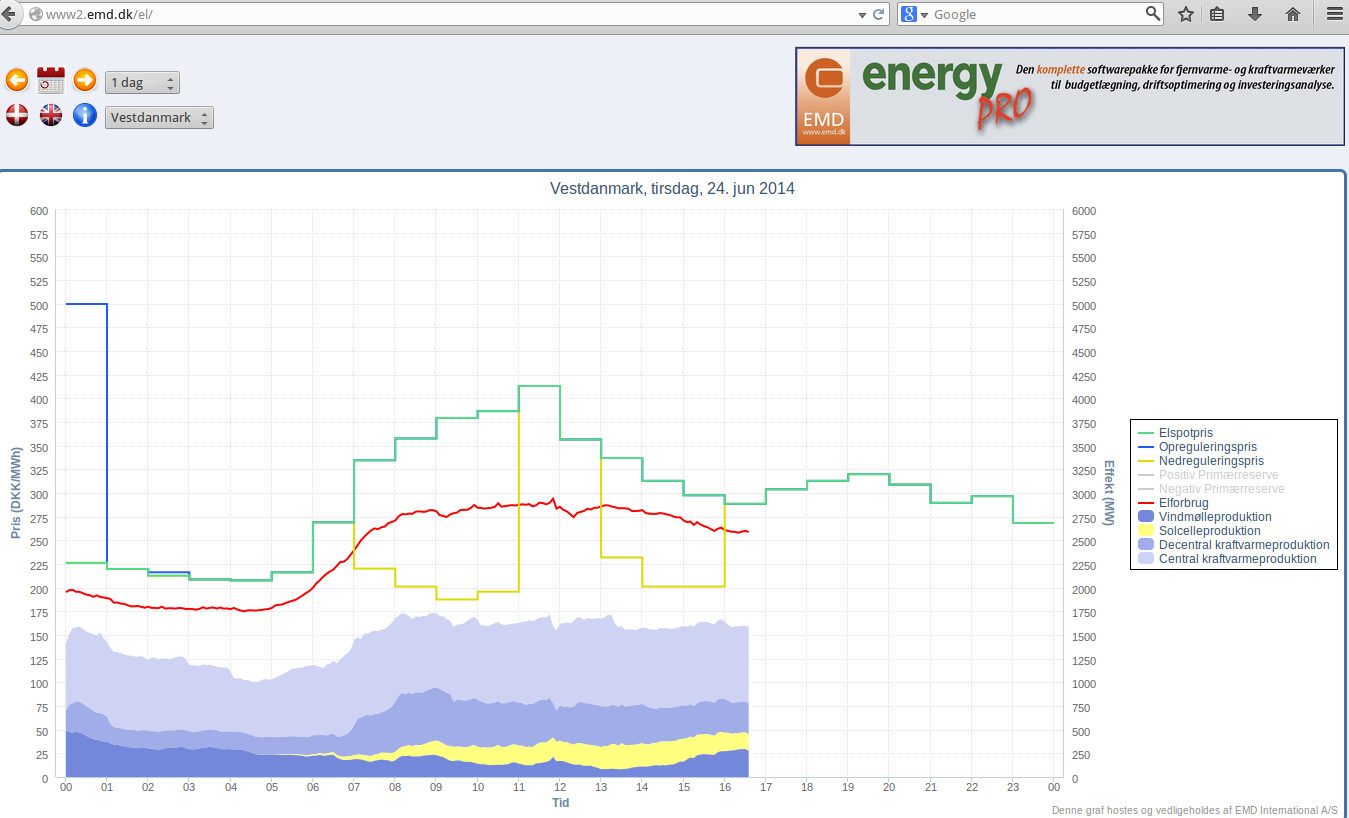
Task: Click the 'Pris (DKK/MWh)' axis label
Action: click(x=16, y=494)
